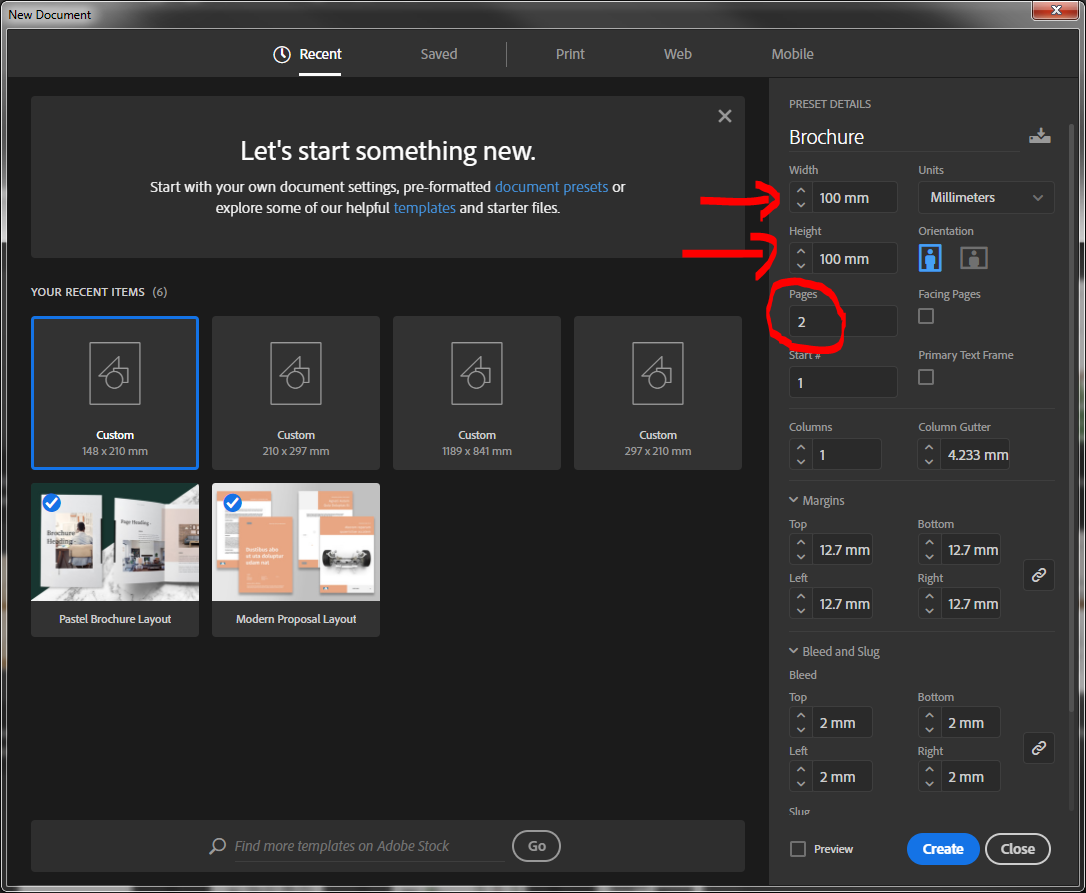Click the Right margin stepper arrows
This screenshot has width=1086, height=893.
pos(929,603)
